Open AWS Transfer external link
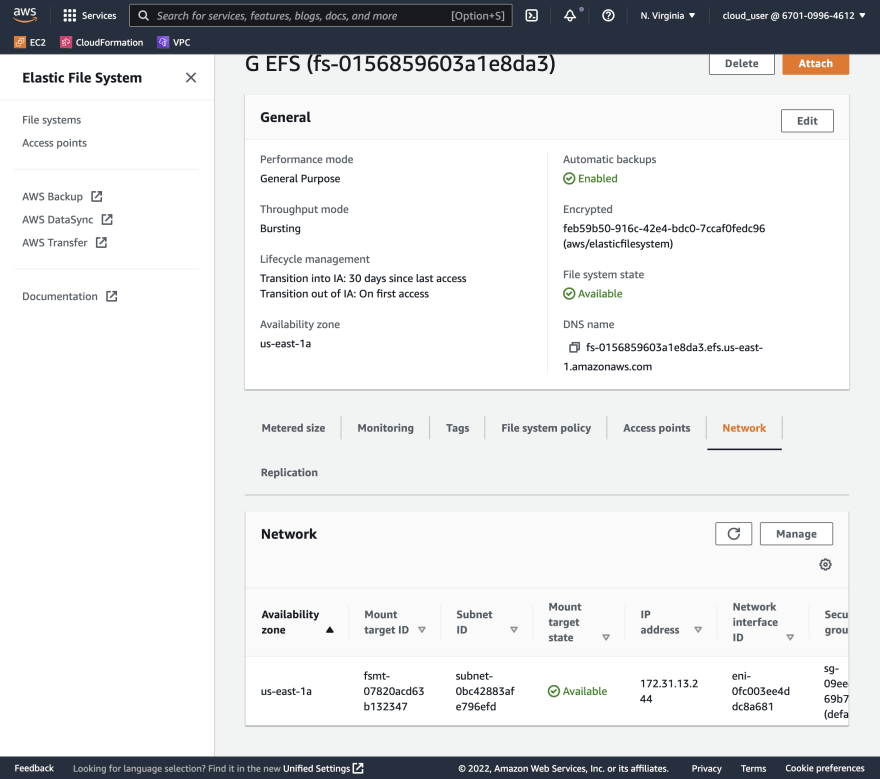The height and width of the screenshot is (779, 880). (x=65, y=242)
